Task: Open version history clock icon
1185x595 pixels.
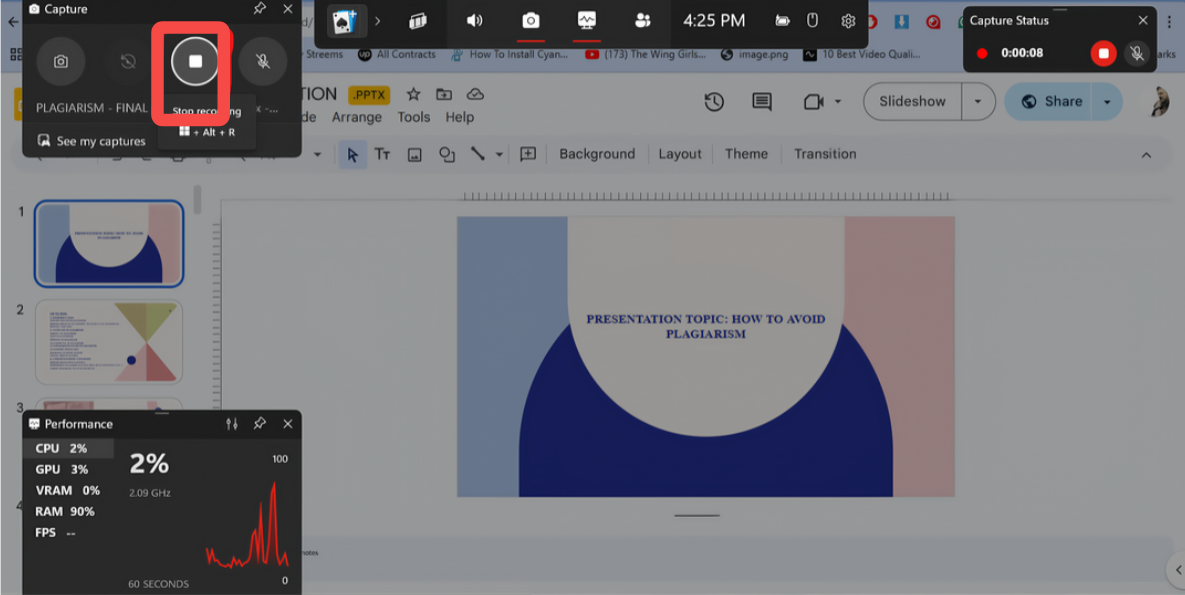Action: pyautogui.click(x=714, y=102)
